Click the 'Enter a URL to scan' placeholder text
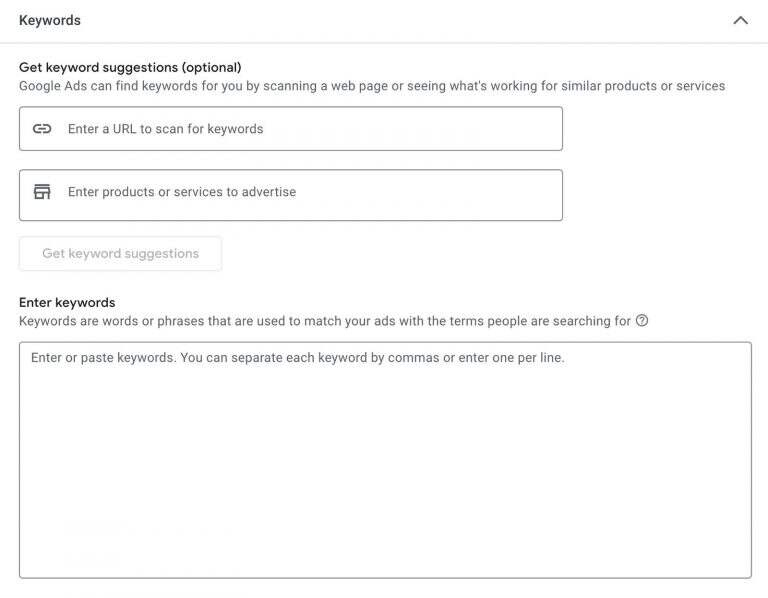 coord(166,129)
